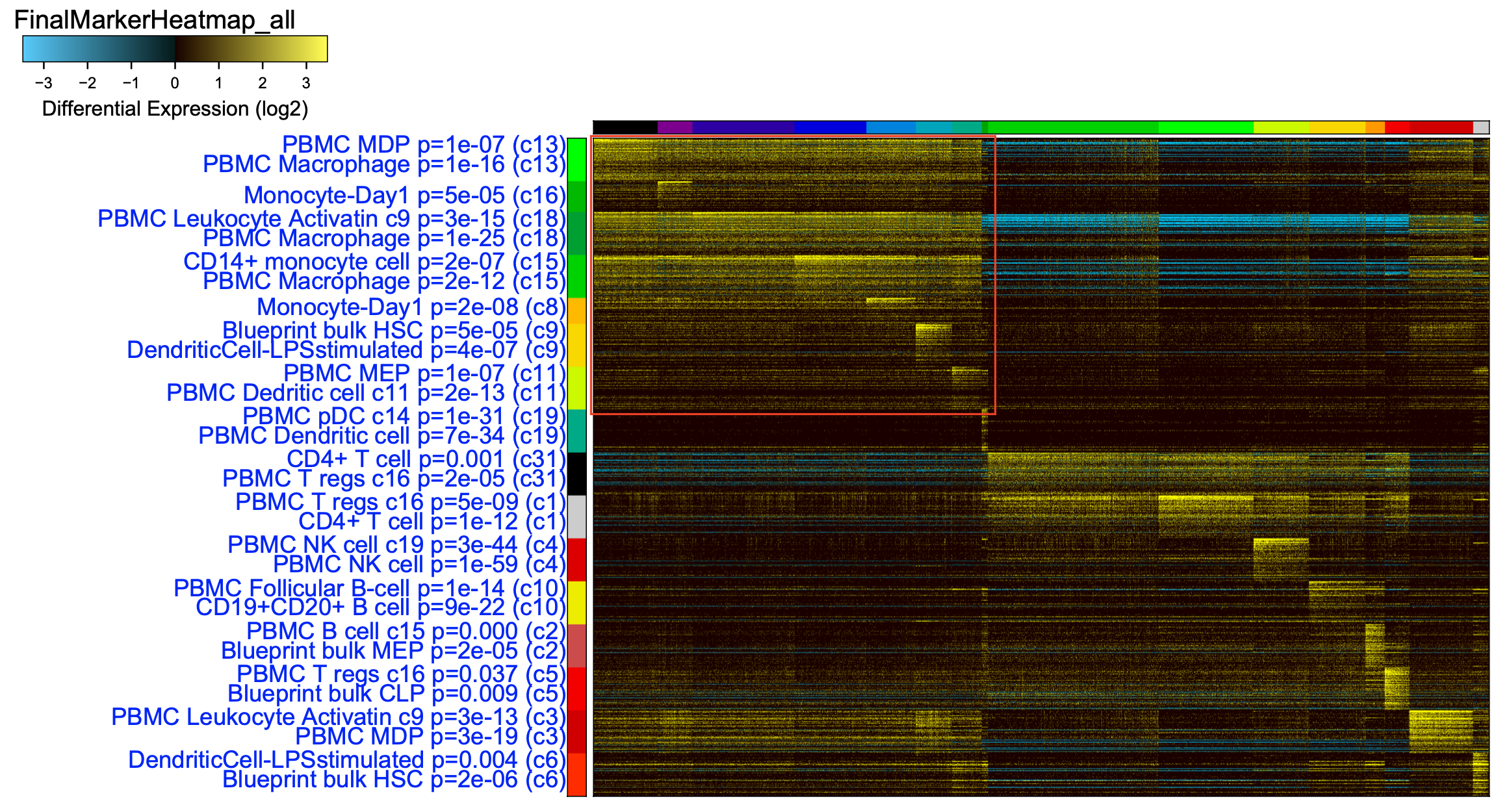Select the row label PBMC MEP p=1e-07 (c11)
Image resolution: width=1509 pixels, height=812 pixels.
pyautogui.click(x=424, y=373)
